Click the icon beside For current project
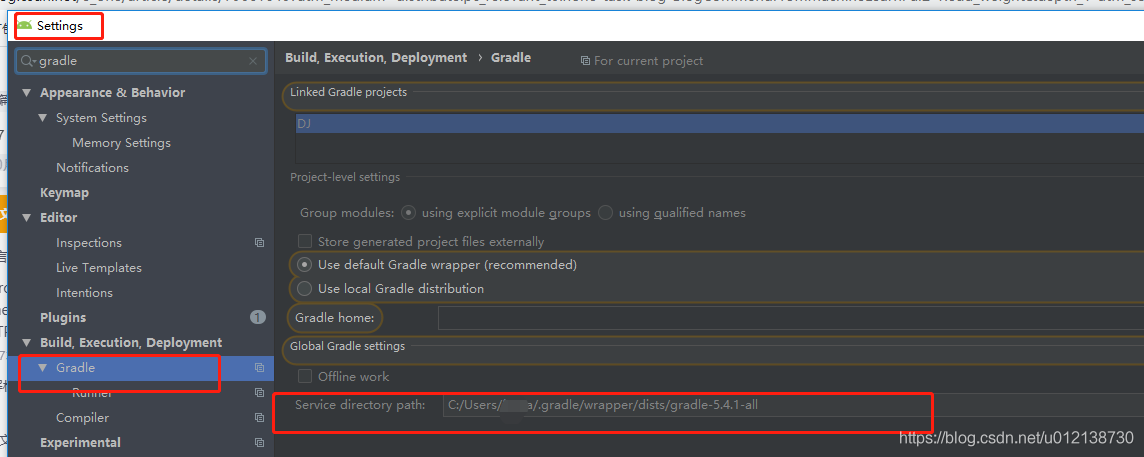Image resolution: width=1144 pixels, height=457 pixels. (x=585, y=61)
